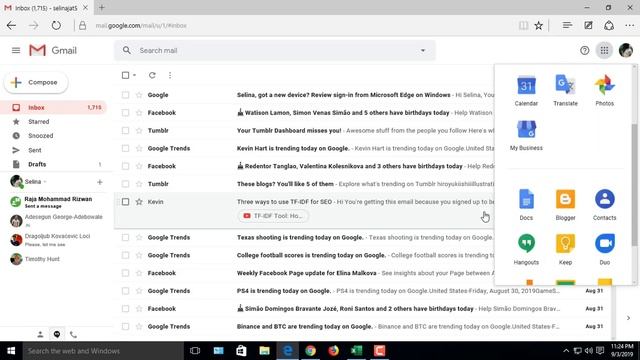The width and height of the screenshot is (640, 360).
Task: Check the Tumblr Dashboard misses you email
Action: [x=125, y=131]
